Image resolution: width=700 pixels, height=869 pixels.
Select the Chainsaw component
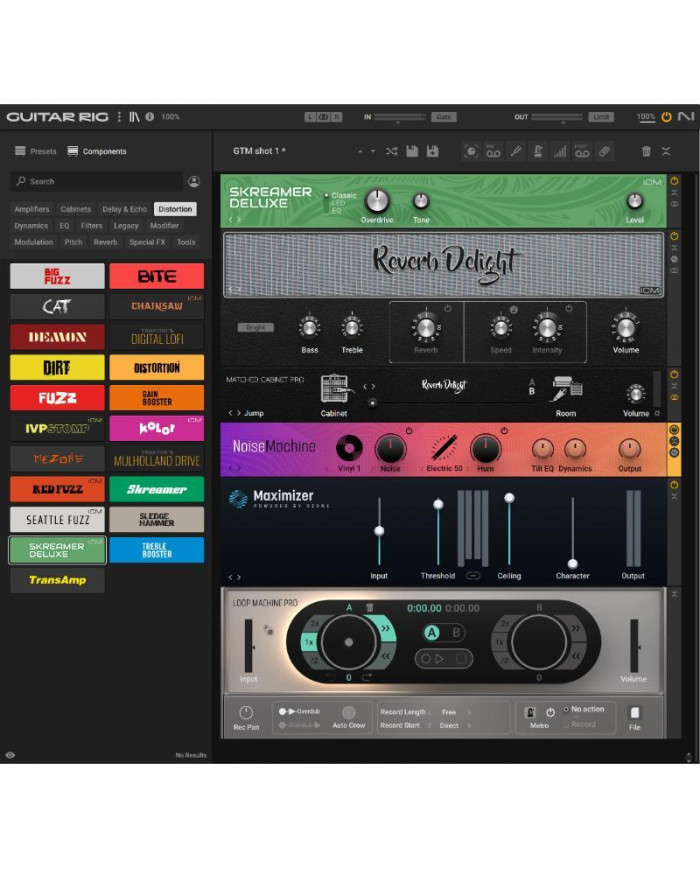point(157,306)
